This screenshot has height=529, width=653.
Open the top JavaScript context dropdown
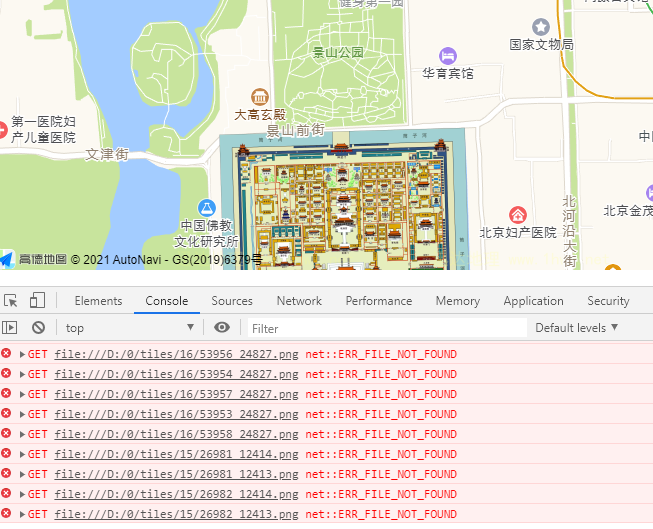tap(130, 328)
